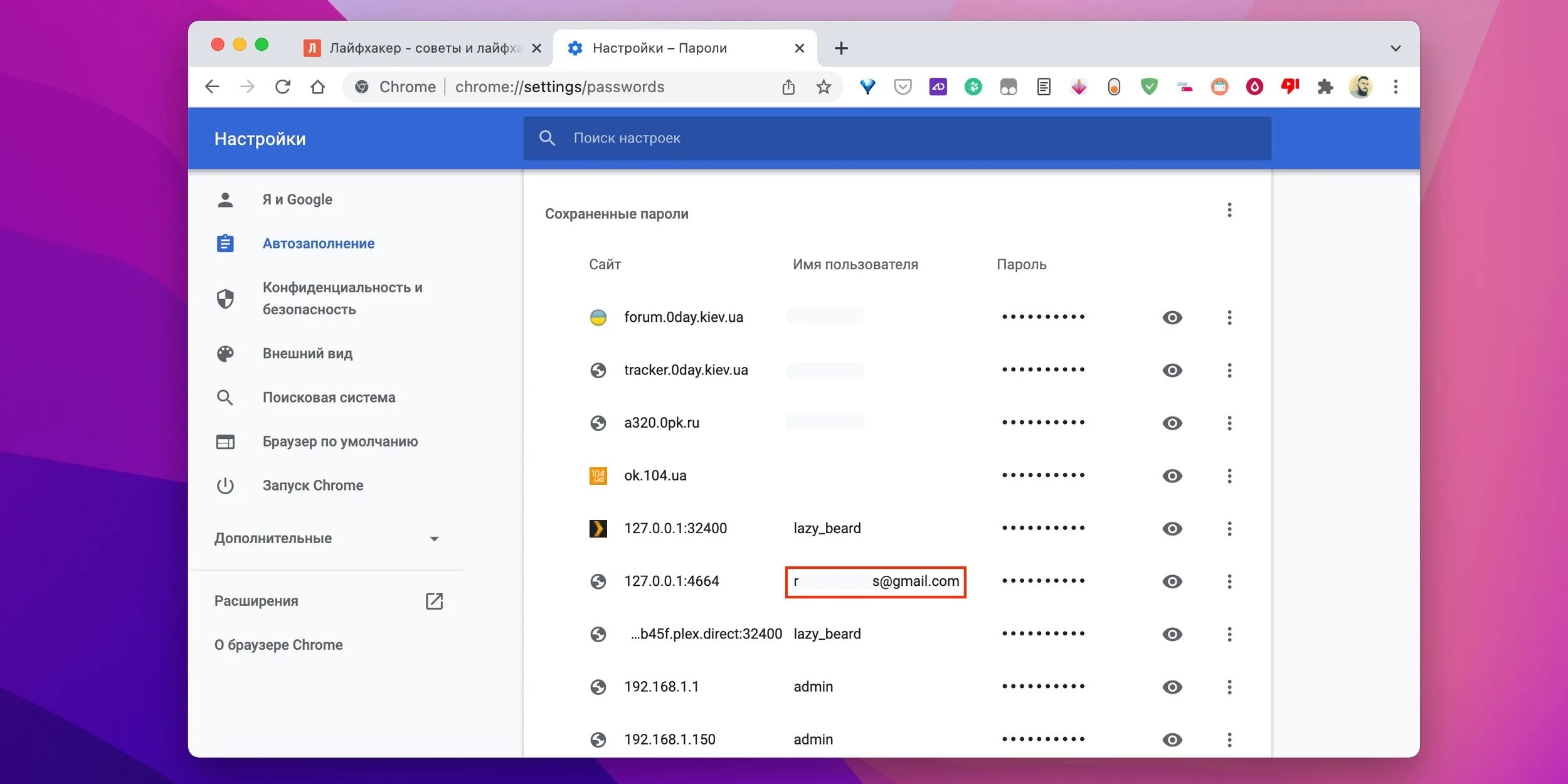Toggle password visibility for 192.168.1.1
The height and width of the screenshot is (784, 1568).
[1172, 687]
